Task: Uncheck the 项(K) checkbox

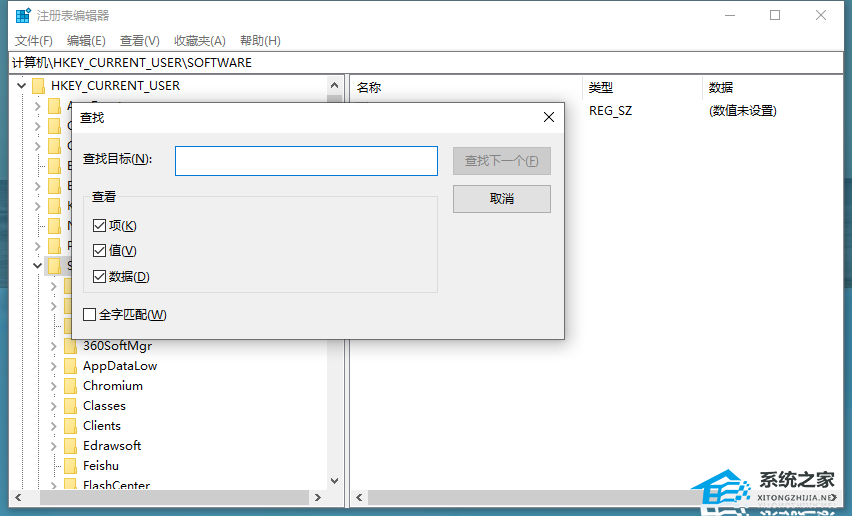Action: tap(99, 225)
